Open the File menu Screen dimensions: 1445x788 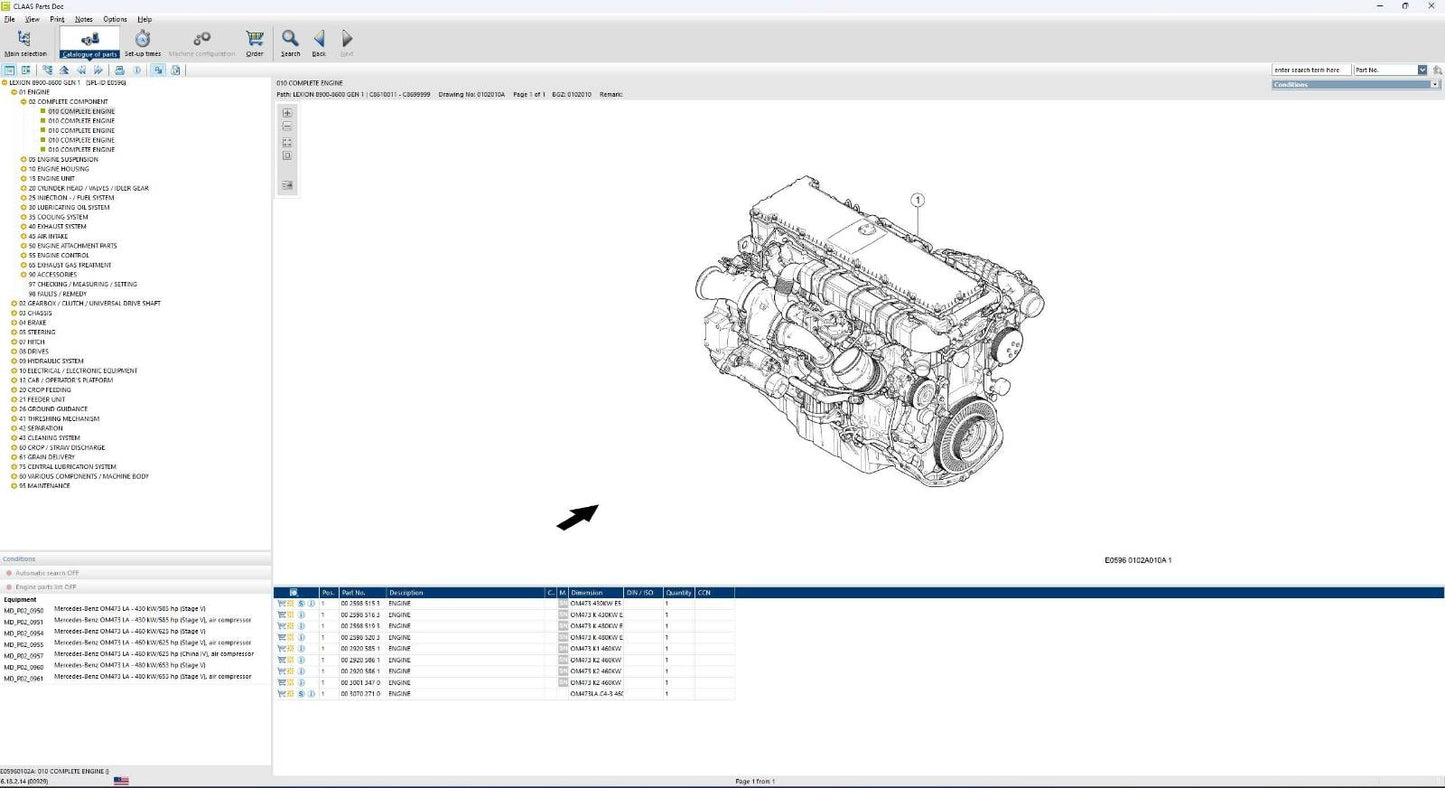click(9, 19)
